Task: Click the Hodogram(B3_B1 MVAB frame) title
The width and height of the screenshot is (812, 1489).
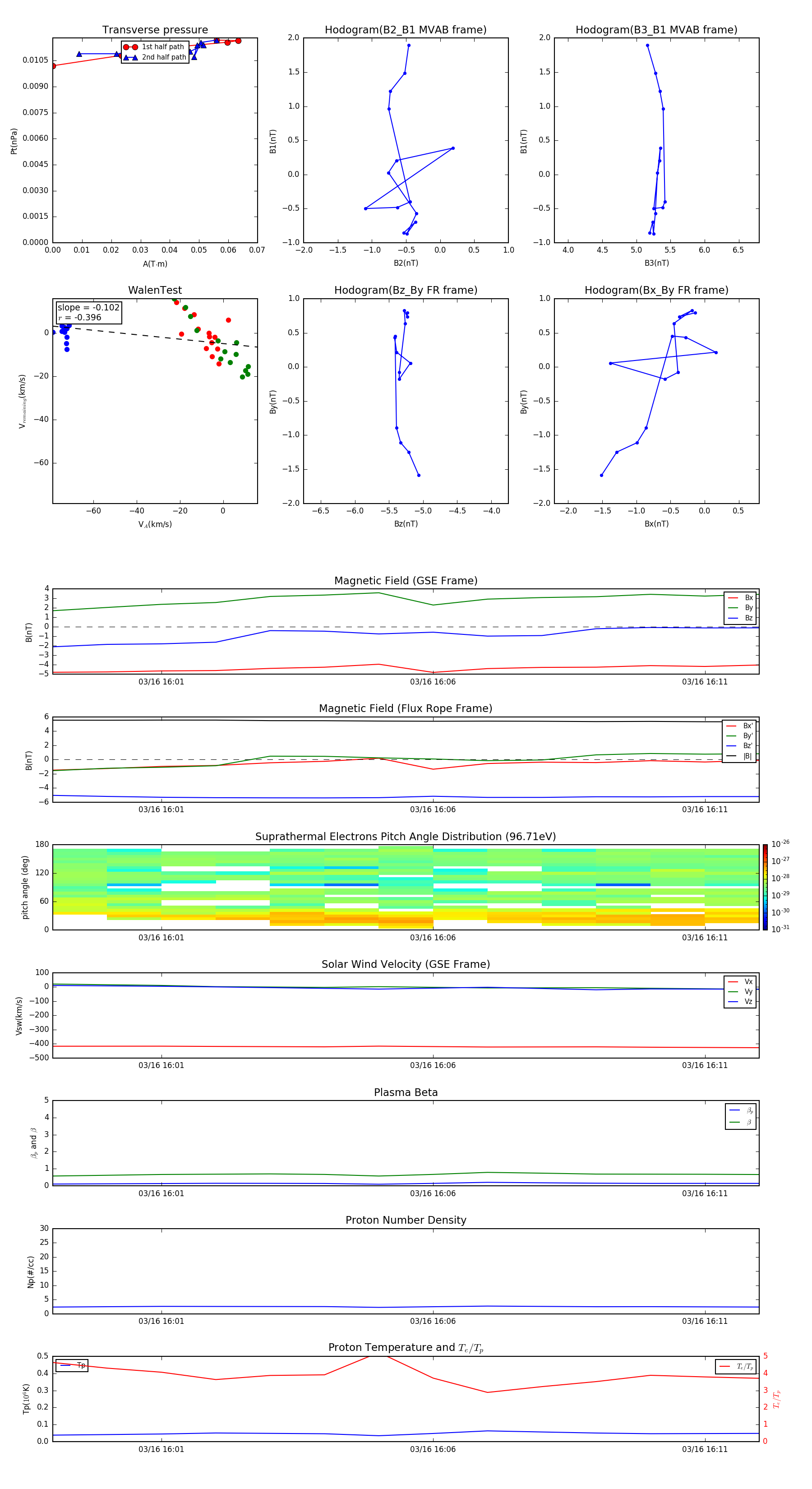Action: [x=656, y=30]
